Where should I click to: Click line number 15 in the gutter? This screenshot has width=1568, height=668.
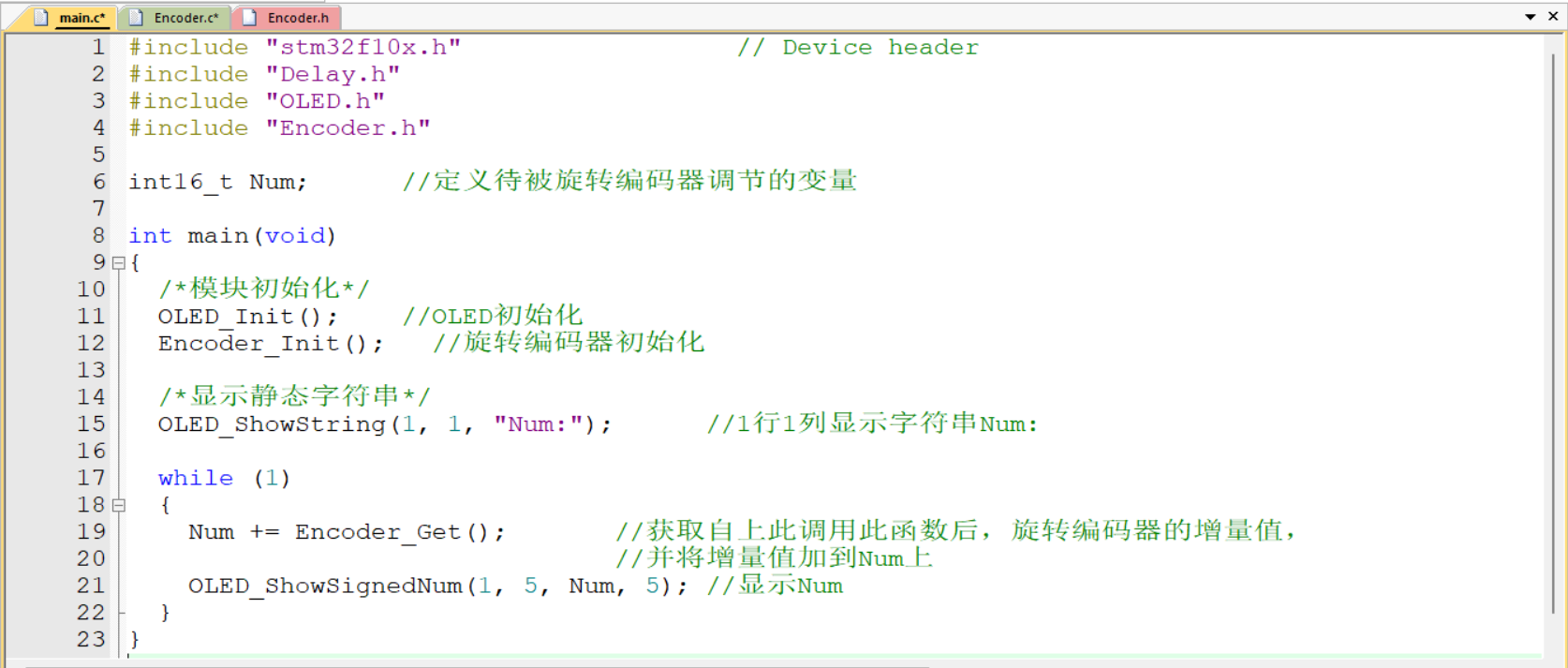[91, 423]
